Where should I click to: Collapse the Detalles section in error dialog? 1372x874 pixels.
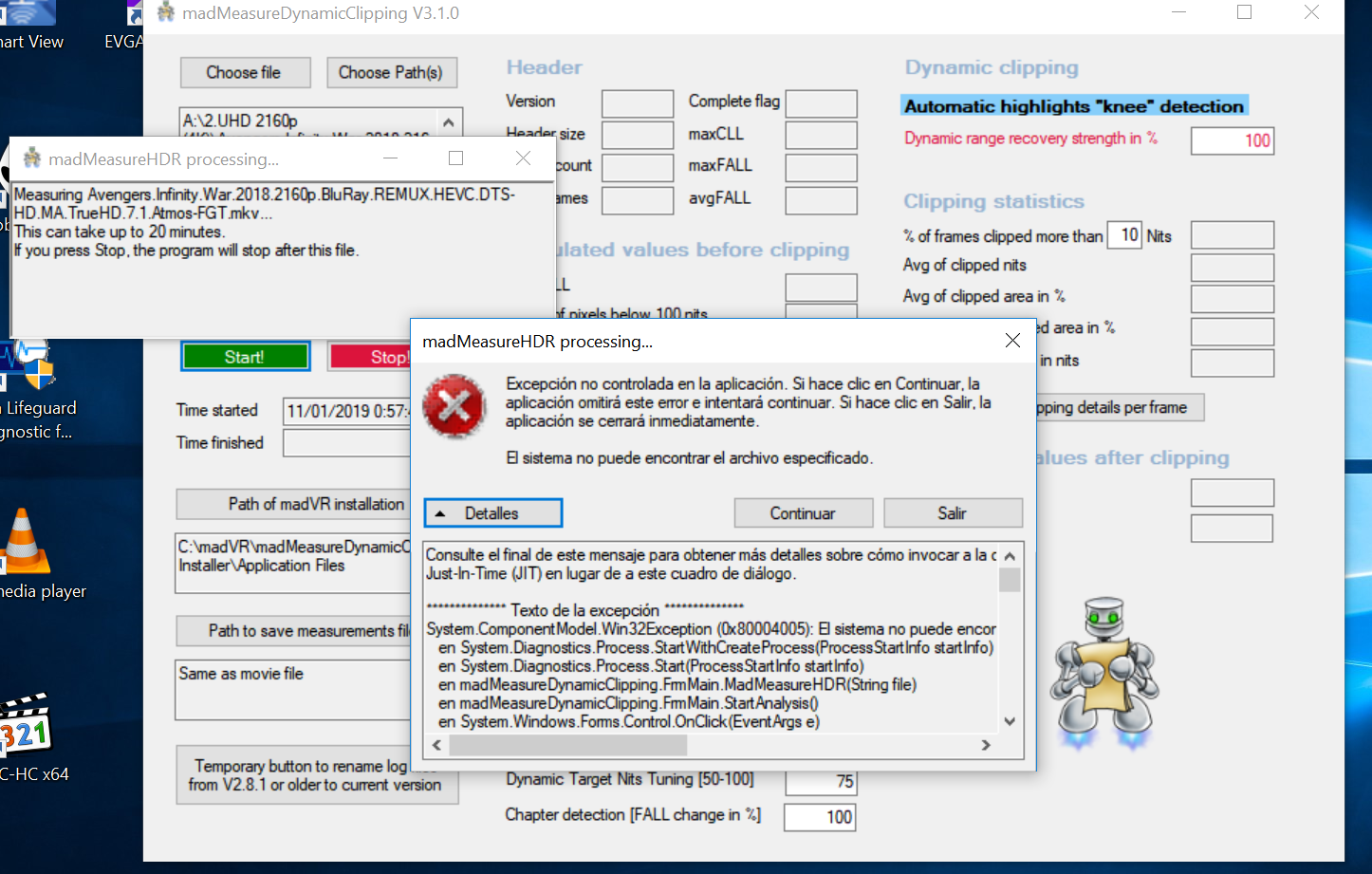click(x=493, y=513)
